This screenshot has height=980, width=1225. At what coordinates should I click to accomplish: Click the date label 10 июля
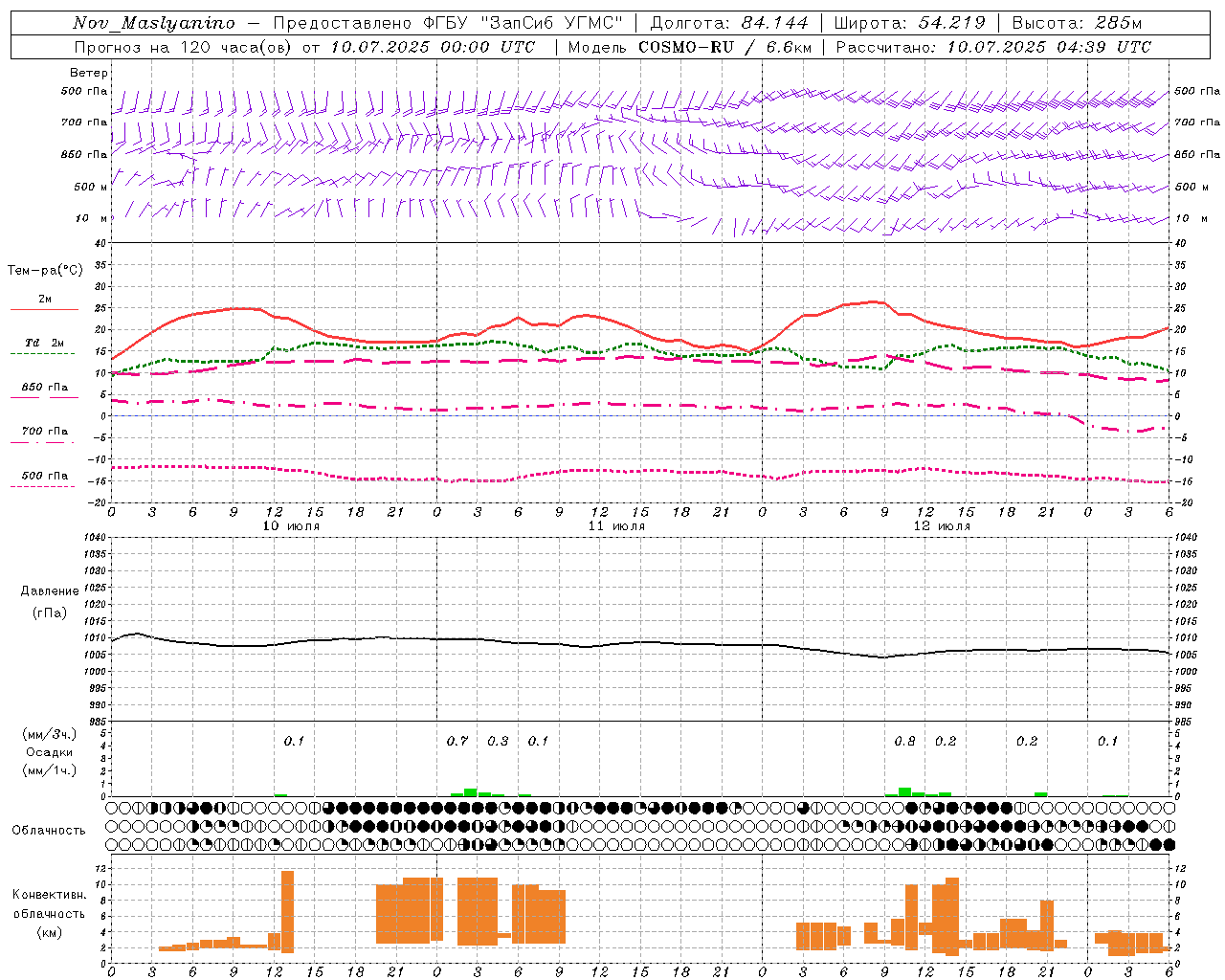click(x=292, y=525)
